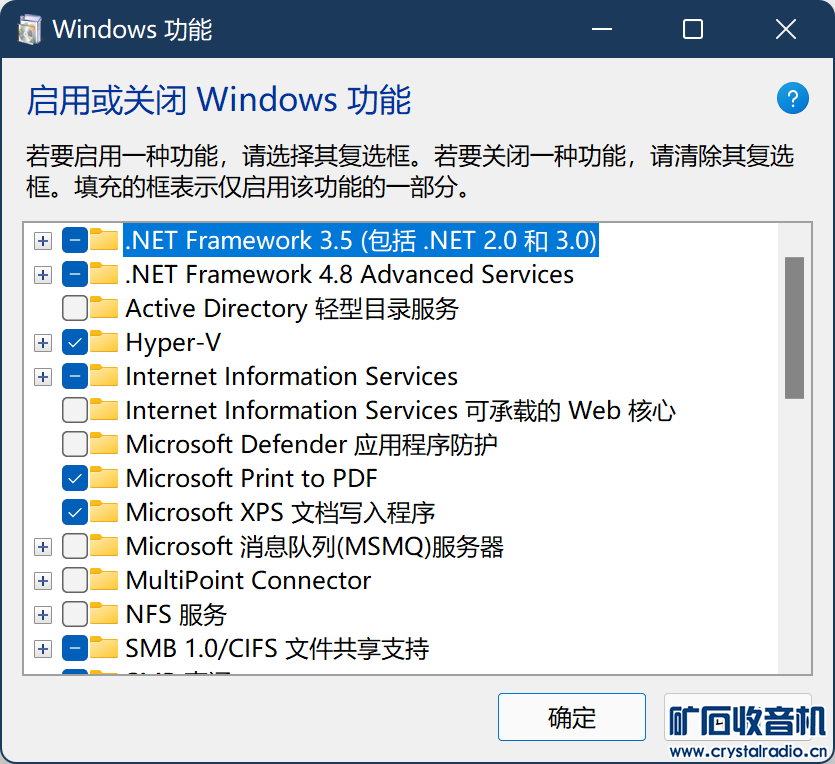Enable the Active Directory 轻型目录服务 checkbox

point(75,308)
